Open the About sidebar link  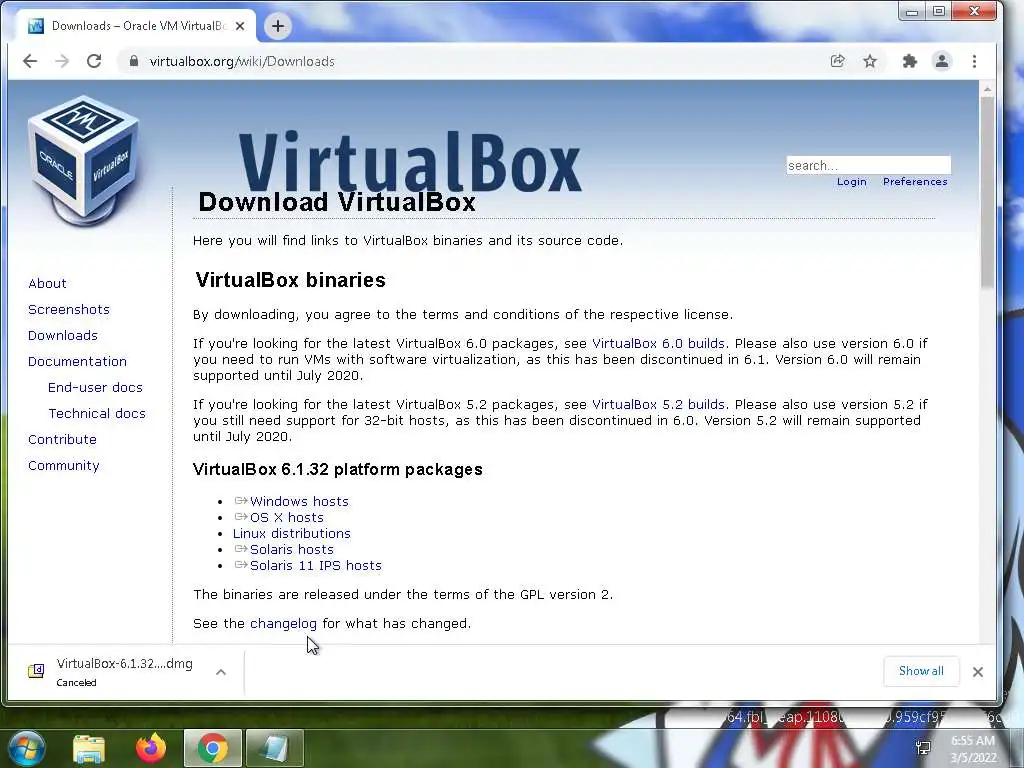[x=47, y=283]
